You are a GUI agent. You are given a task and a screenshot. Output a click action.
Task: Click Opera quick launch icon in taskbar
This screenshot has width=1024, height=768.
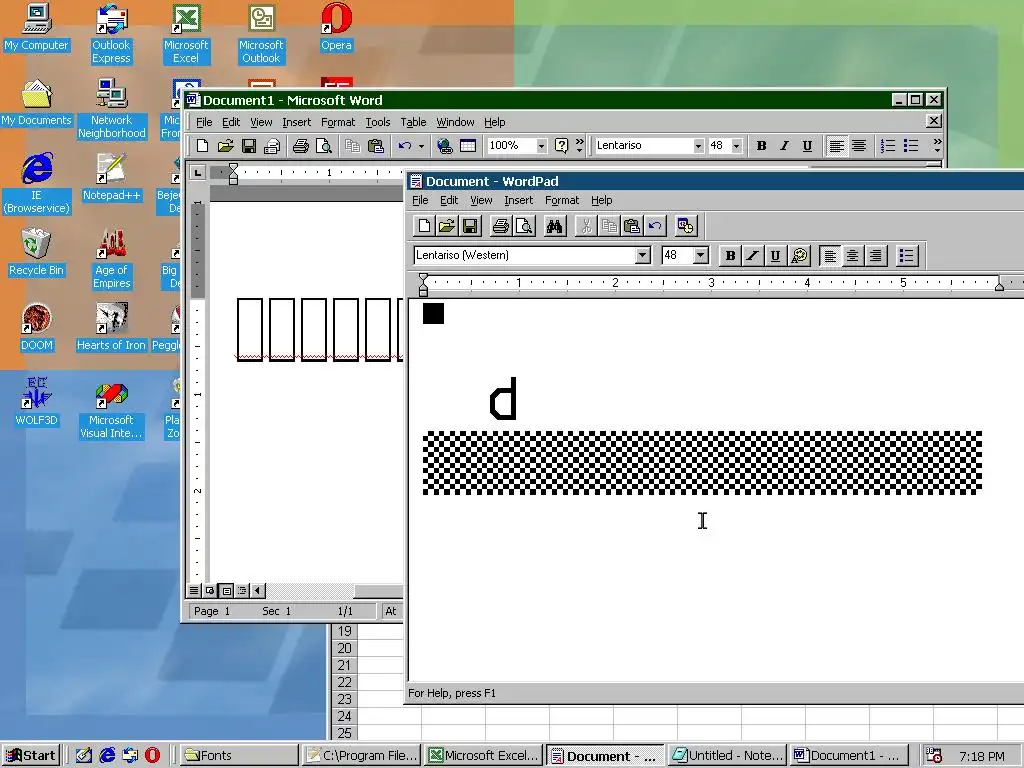pos(152,756)
